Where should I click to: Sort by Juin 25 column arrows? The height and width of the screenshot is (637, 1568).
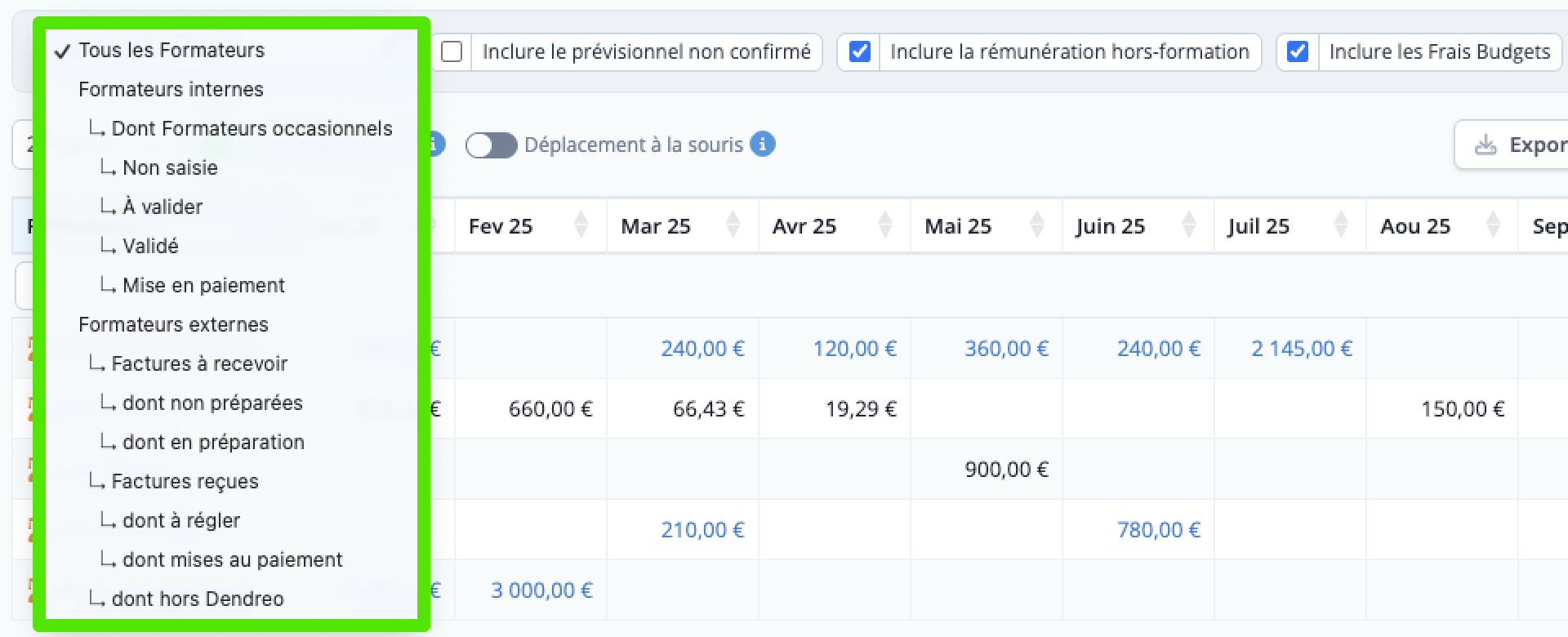pos(1188,225)
